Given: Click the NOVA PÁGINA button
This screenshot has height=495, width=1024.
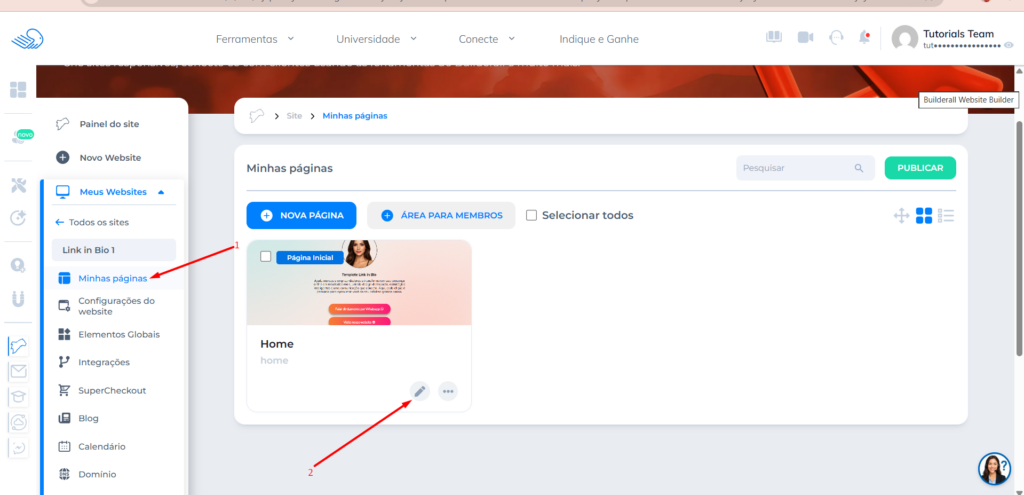Looking at the screenshot, I should 302,215.
